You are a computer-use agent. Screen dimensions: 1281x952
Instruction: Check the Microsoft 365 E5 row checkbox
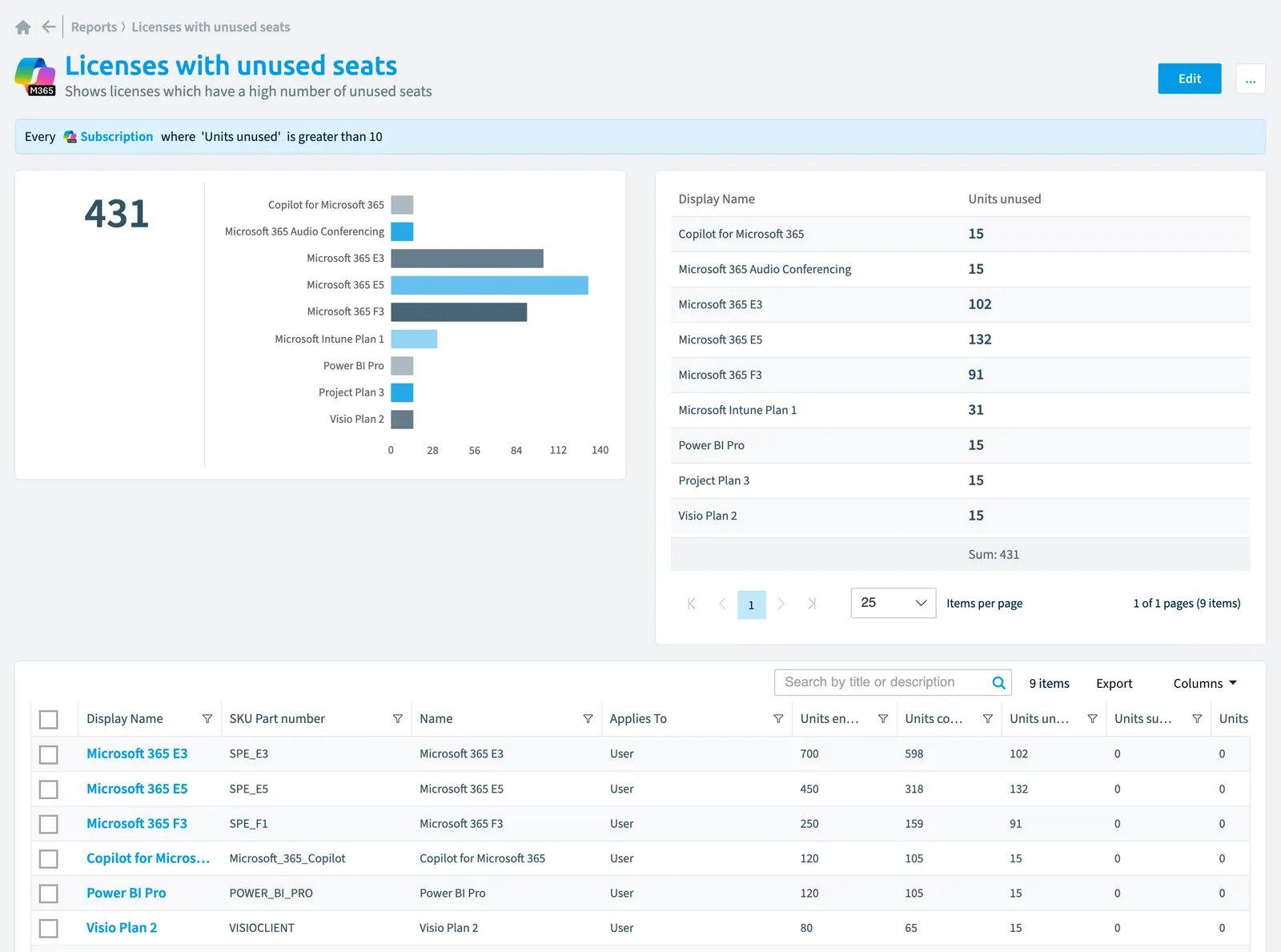49,789
